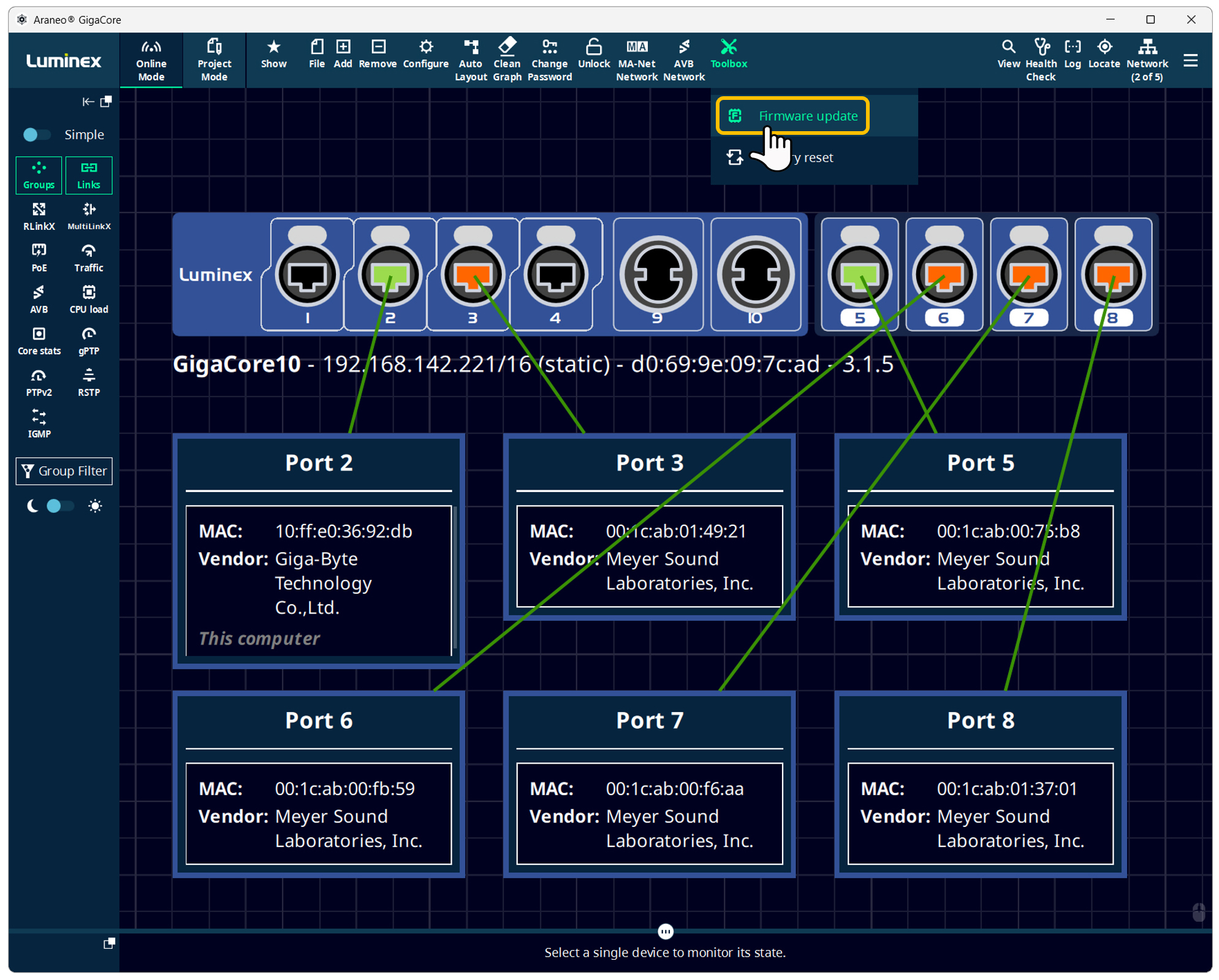The width and height of the screenshot is (1219, 980).
Task: Open the View magnifier menu
Action: pos(1008,54)
